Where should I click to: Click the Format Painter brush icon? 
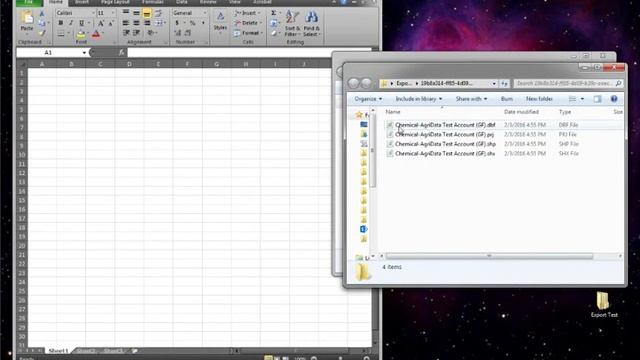pyautogui.click(x=42, y=33)
